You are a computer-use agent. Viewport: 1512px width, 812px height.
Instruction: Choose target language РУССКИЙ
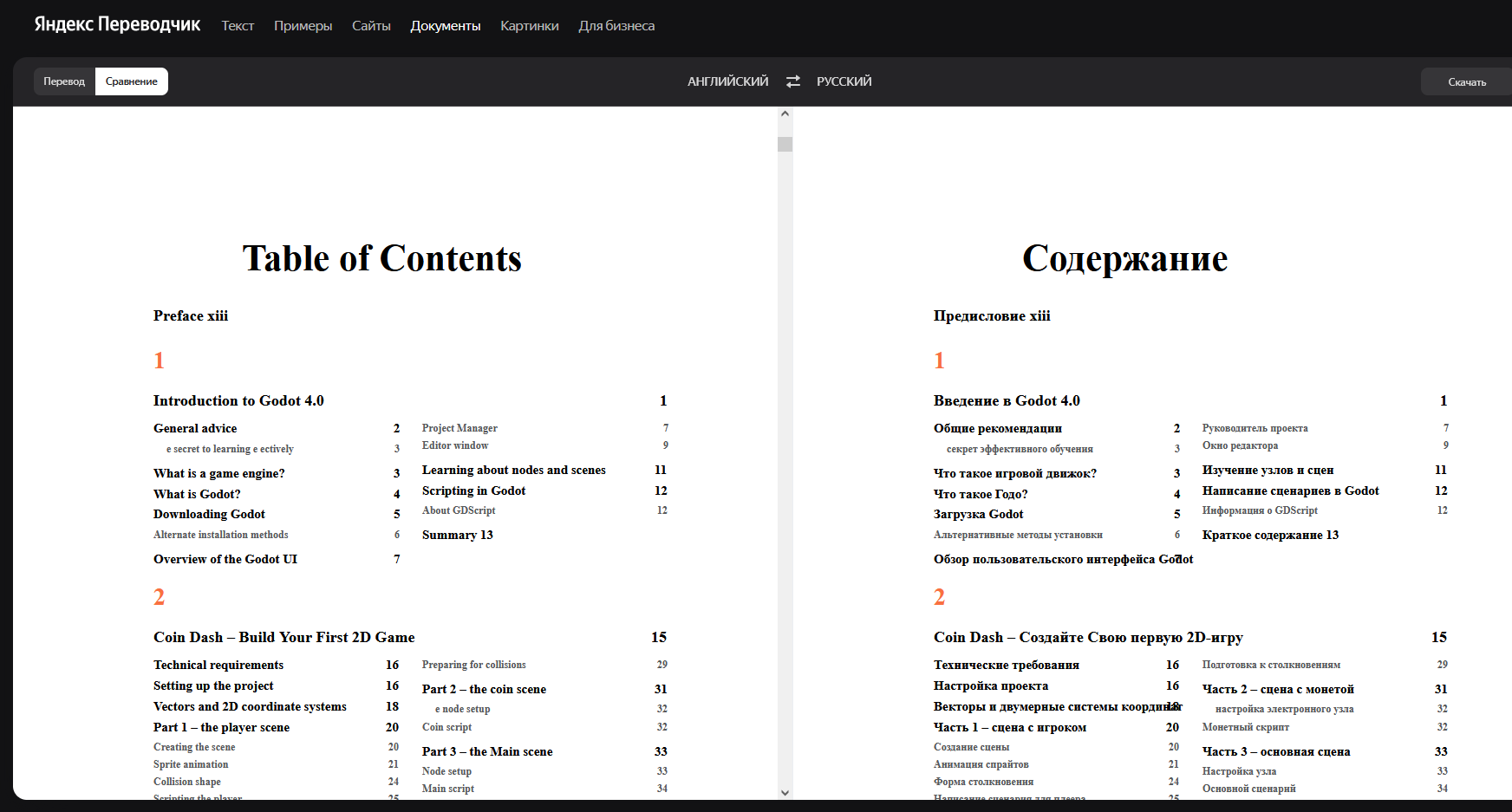click(844, 81)
